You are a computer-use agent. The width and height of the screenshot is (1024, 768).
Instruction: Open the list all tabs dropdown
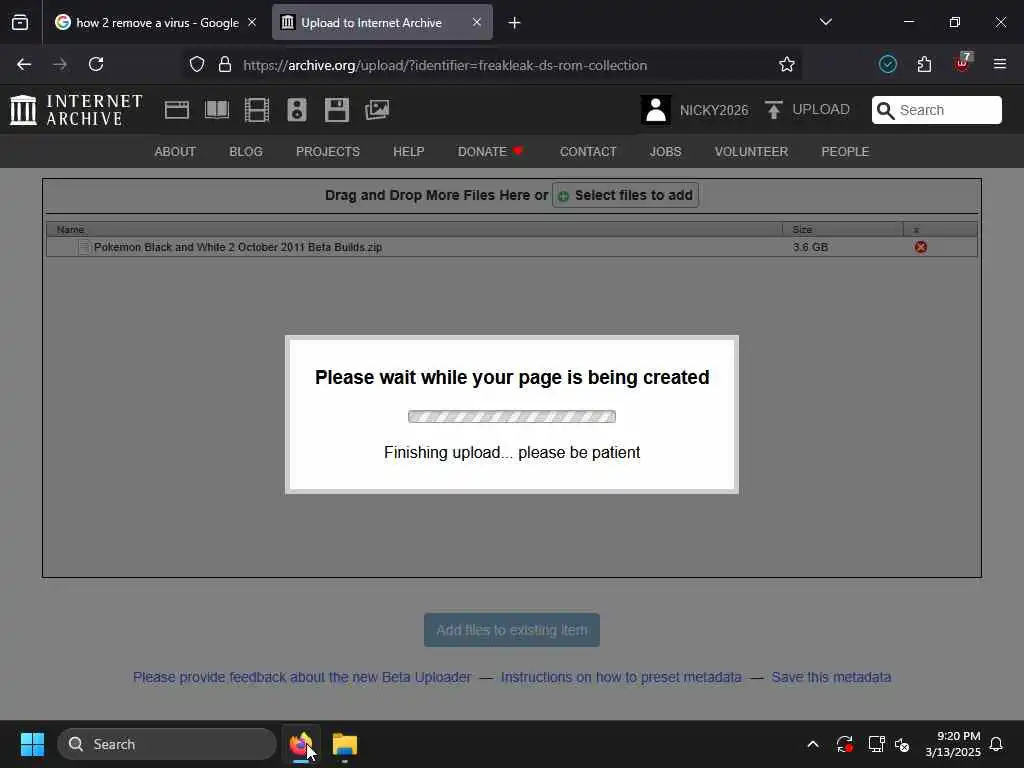[826, 22]
